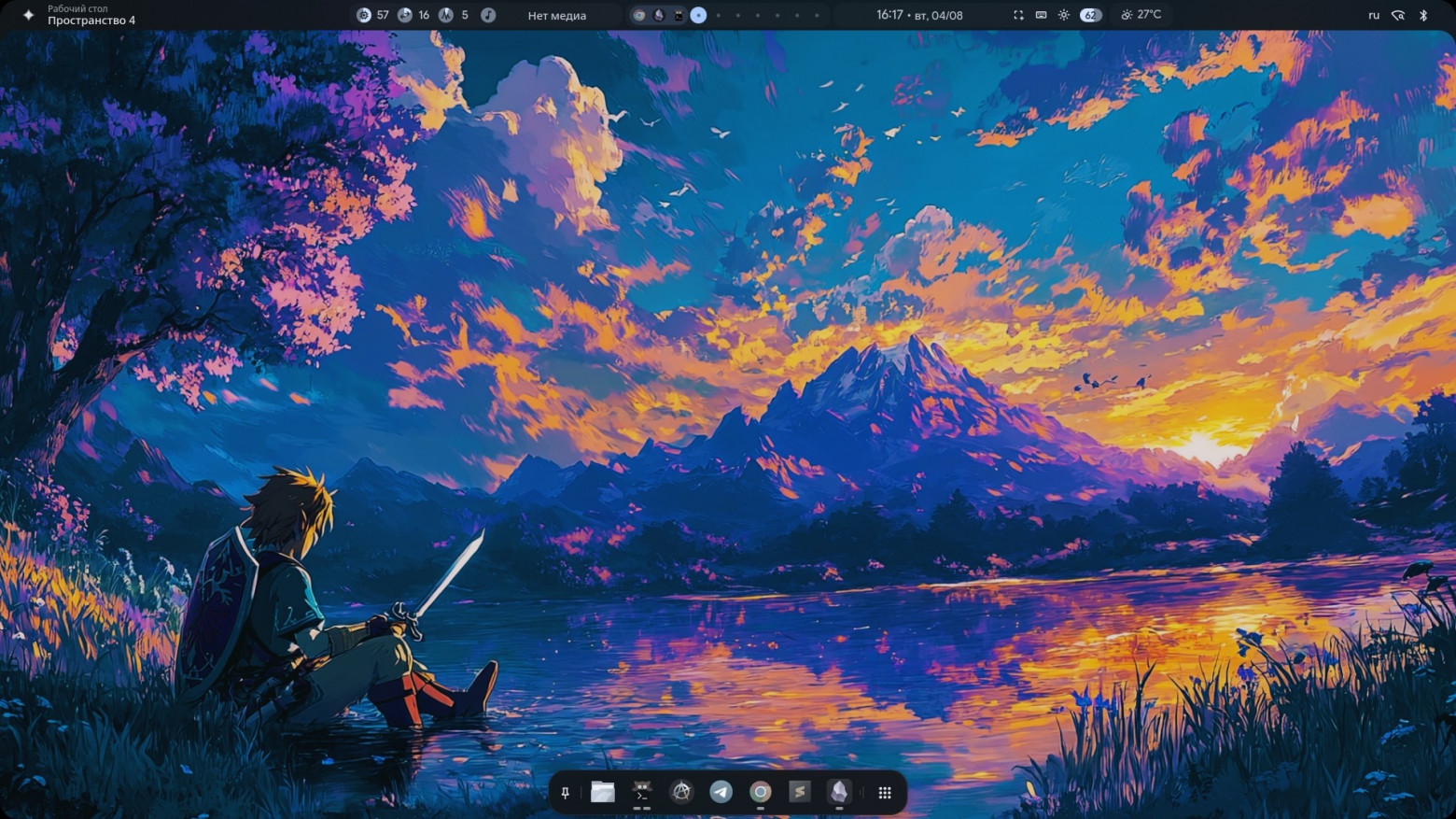Open the file manager from the dock
This screenshot has height=819, width=1456.
[603, 792]
